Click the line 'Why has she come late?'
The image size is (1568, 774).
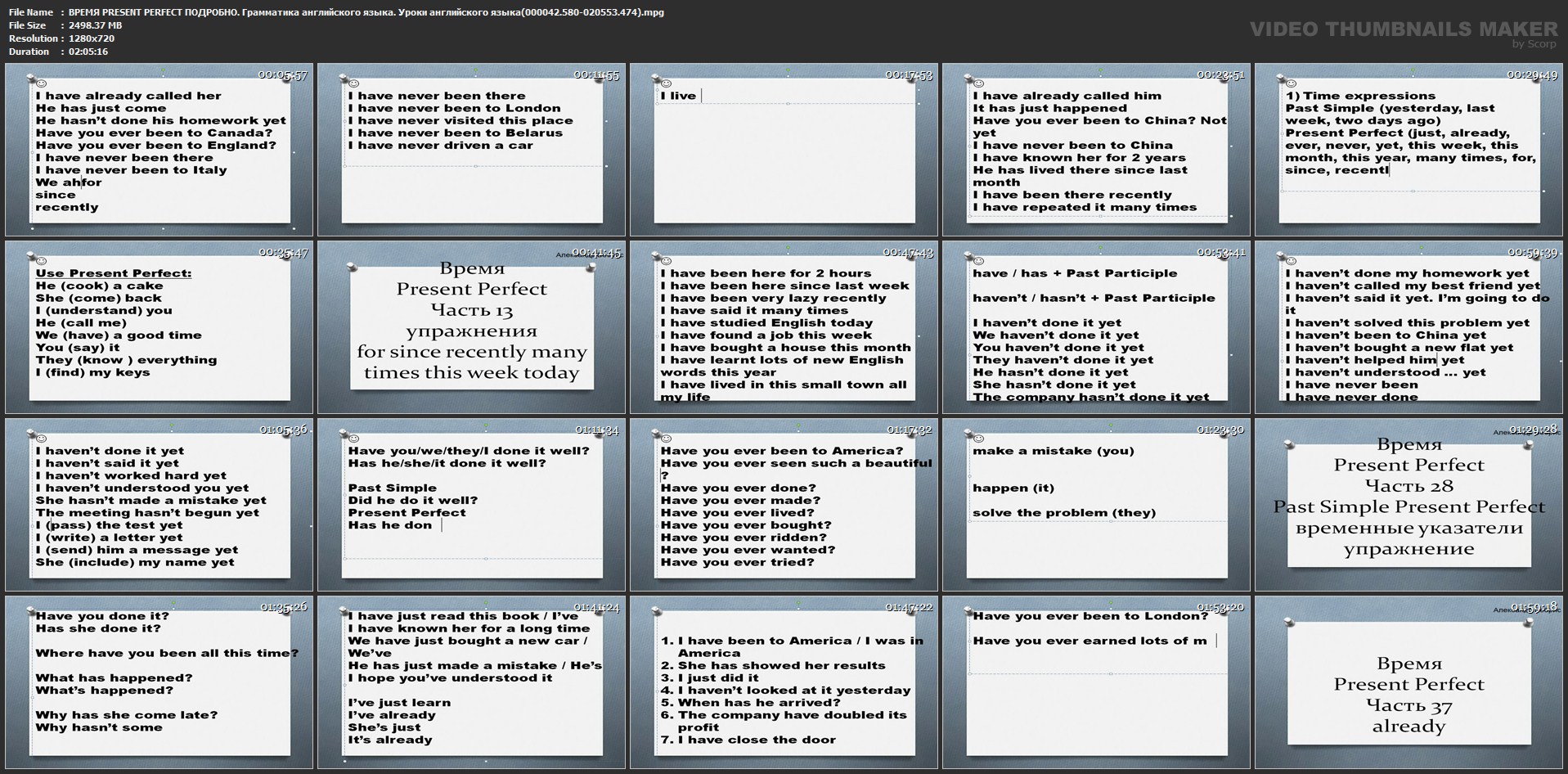click(x=127, y=715)
